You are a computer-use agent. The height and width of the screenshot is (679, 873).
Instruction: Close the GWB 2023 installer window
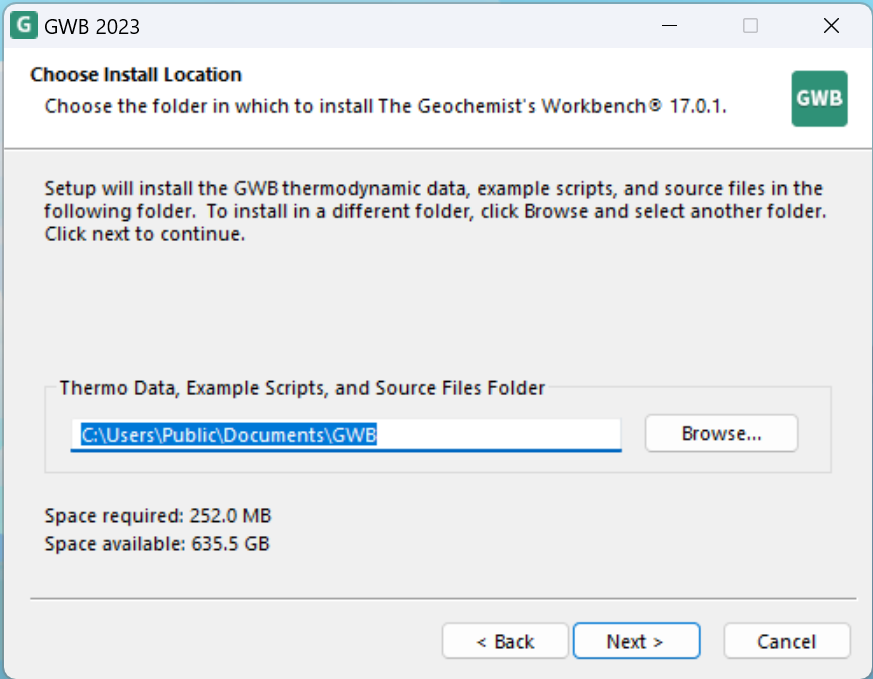click(x=831, y=26)
